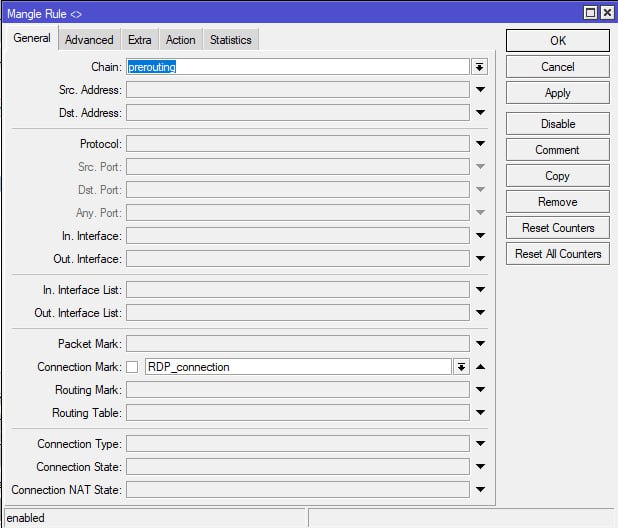Screen dimensions: 618x528
Task: Open the Chain dropdown list
Action: click(x=479, y=67)
